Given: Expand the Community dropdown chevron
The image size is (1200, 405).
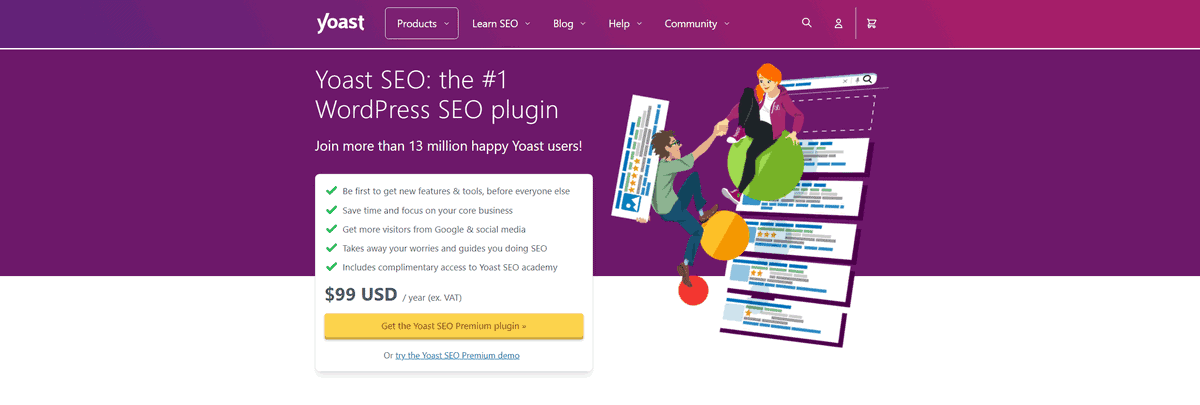Looking at the screenshot, I should (726, 23).
